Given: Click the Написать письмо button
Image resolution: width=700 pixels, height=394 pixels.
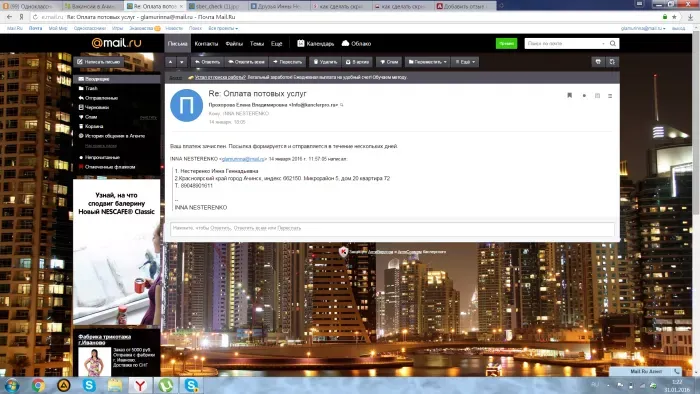Looking at the screenshot, I should click(x=99, y=62).
